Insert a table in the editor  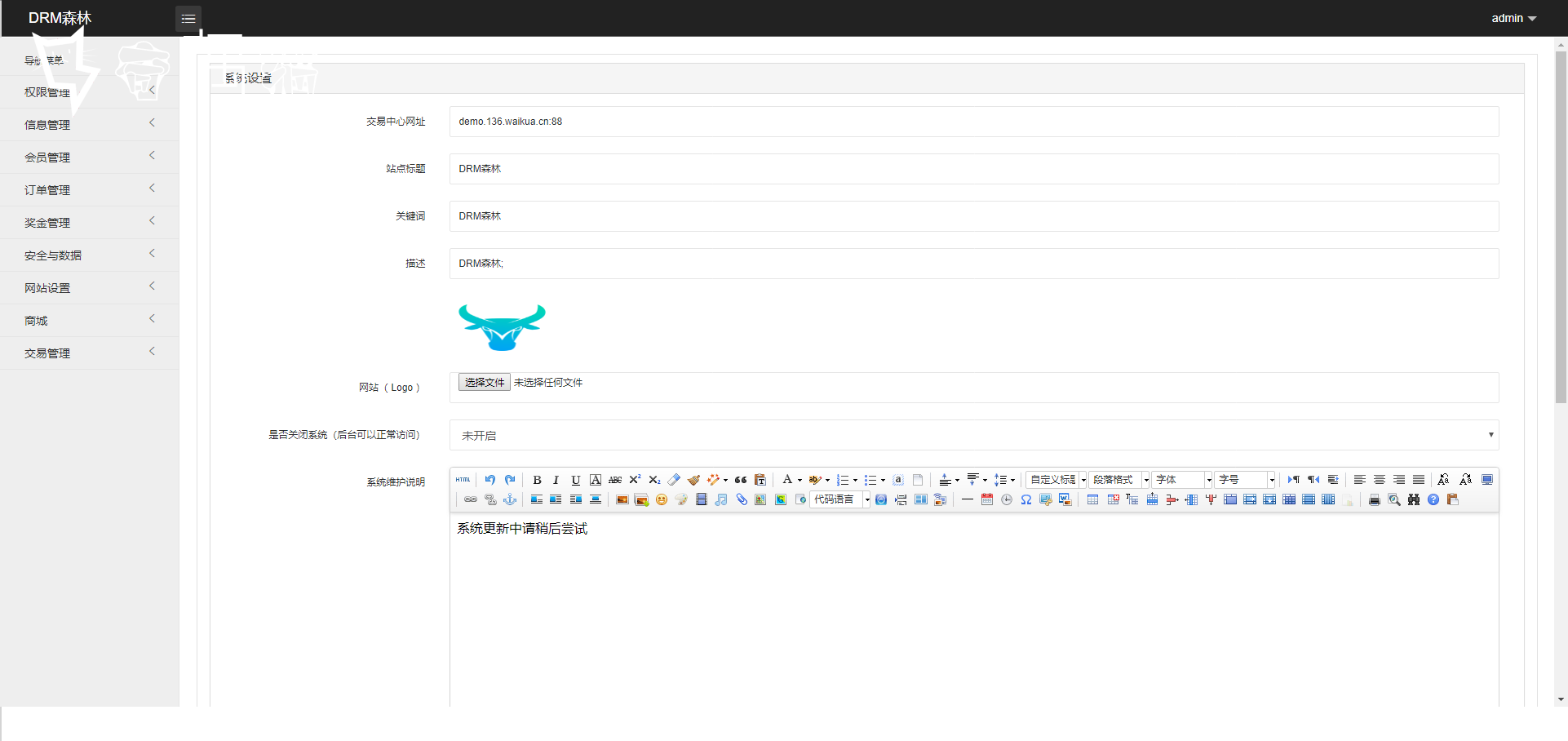(1092, 499)
